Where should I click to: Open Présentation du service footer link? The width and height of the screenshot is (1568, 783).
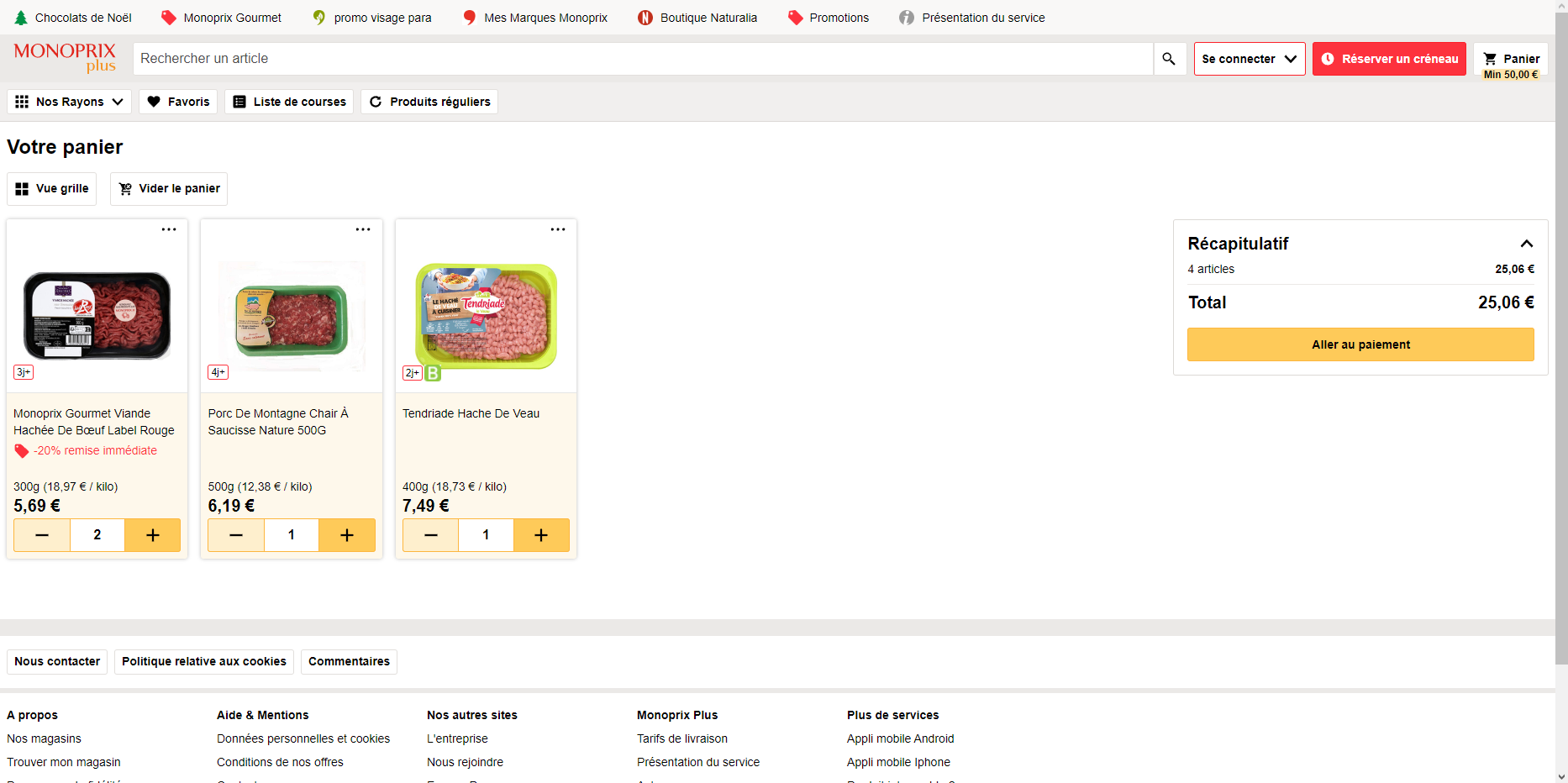click(698, 762)
